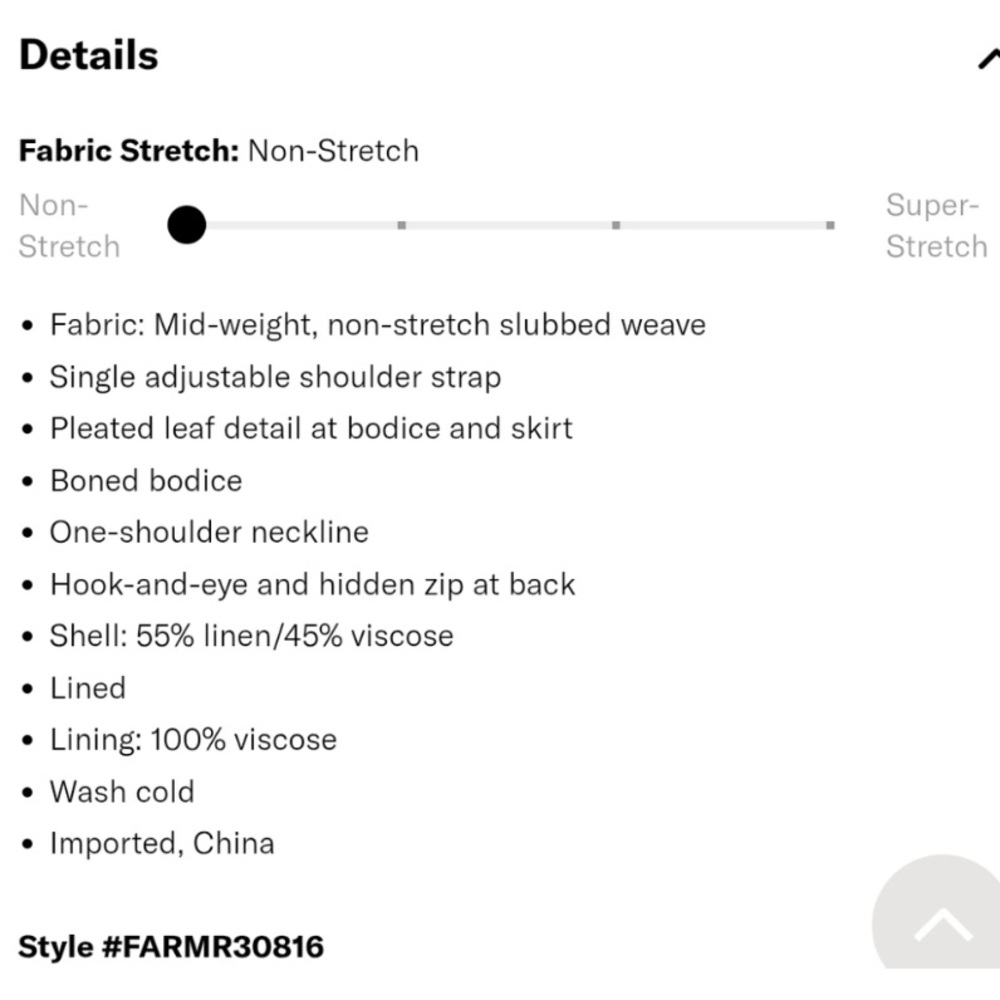The width and height of the screenshot is (1000, 1000).
Task: Click the Fabric Stretch: Non-Stretch text
Action: (x=219, y=151)
